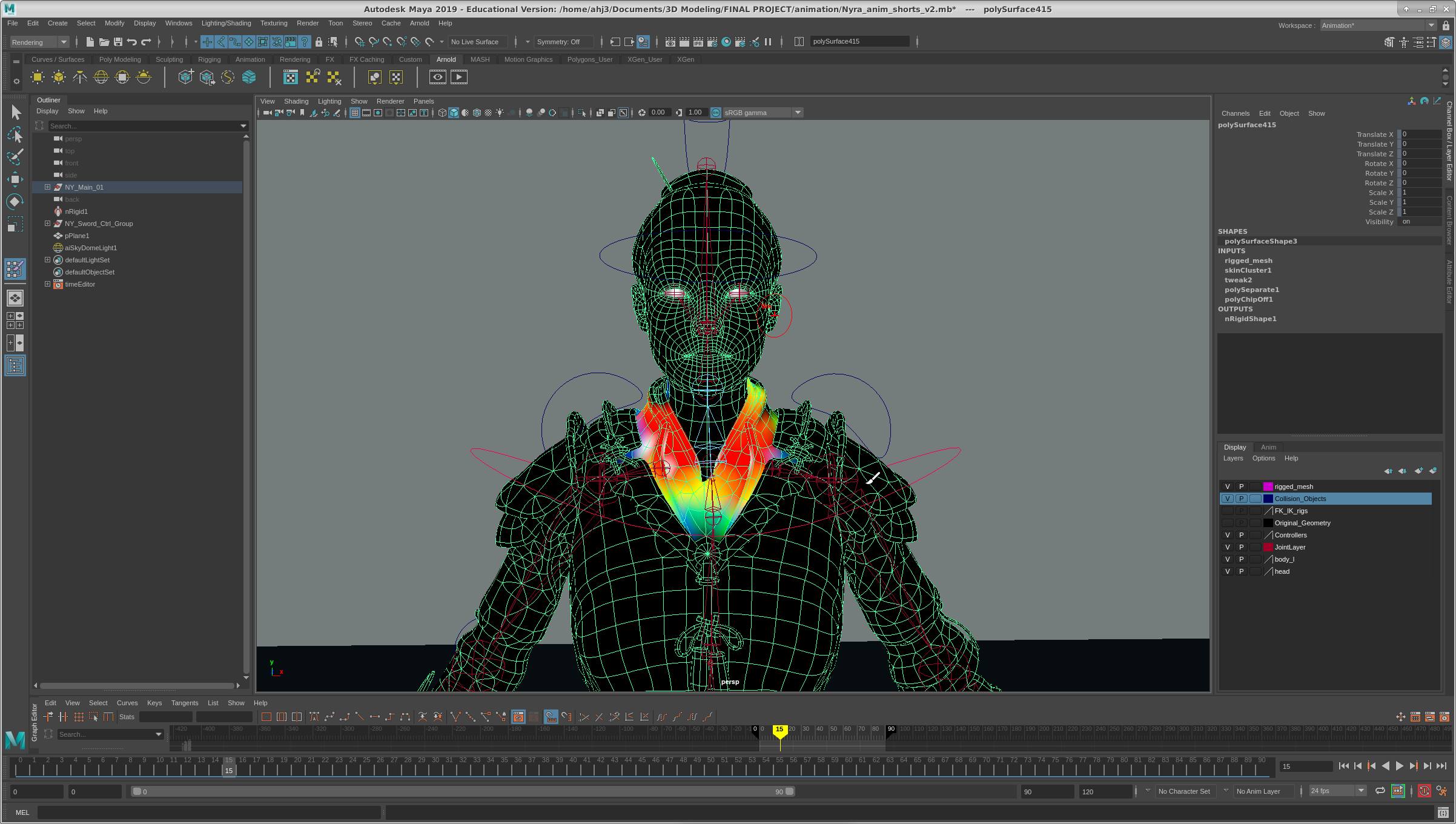1456x824 pixels.
Task: Toggle wireframe on shaded in the viewport toolbar
Action: [477, 113]
